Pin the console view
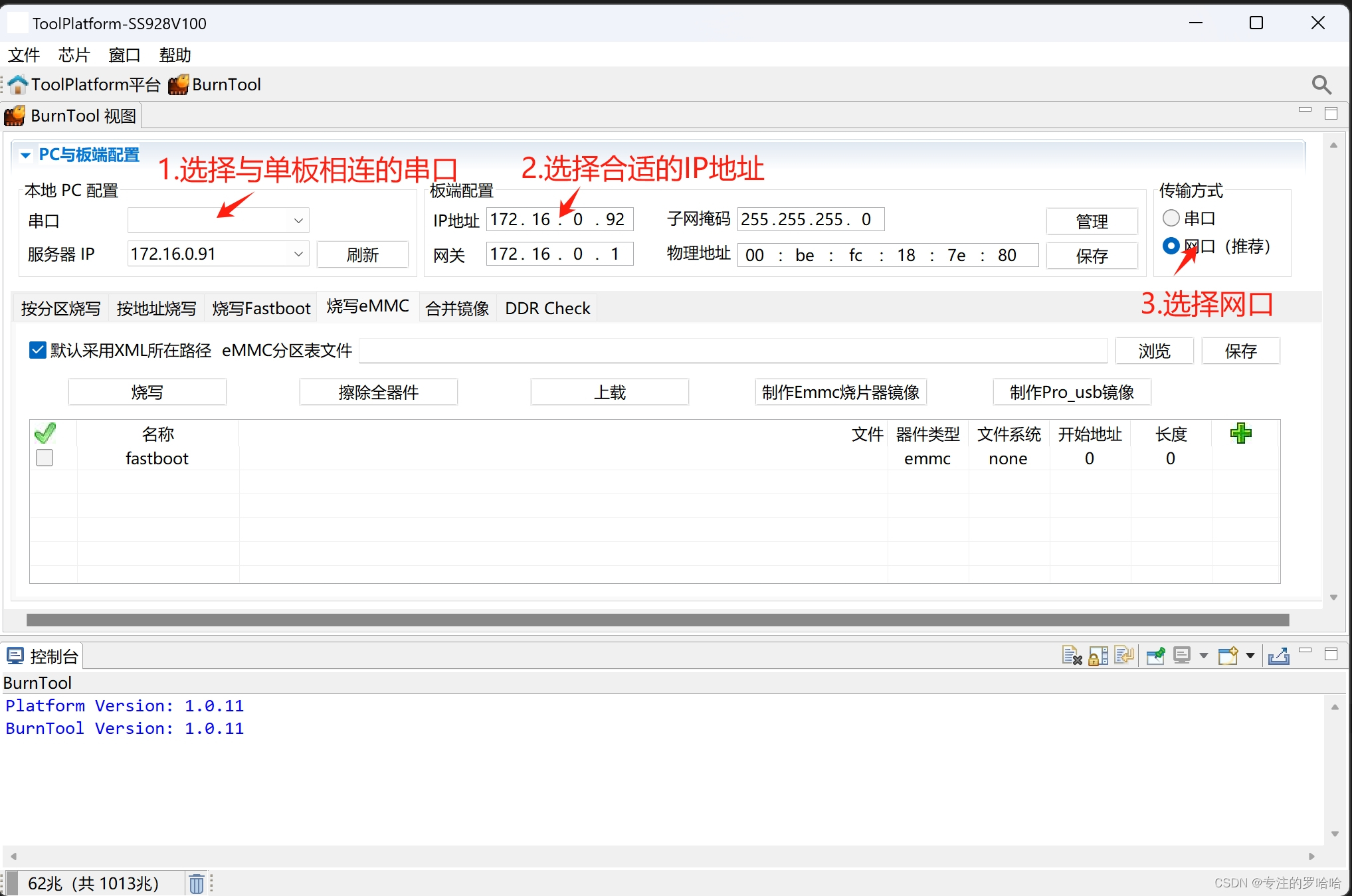Screen dimensions: 1352x896 pyautogui.click(x=1155, y=656)
